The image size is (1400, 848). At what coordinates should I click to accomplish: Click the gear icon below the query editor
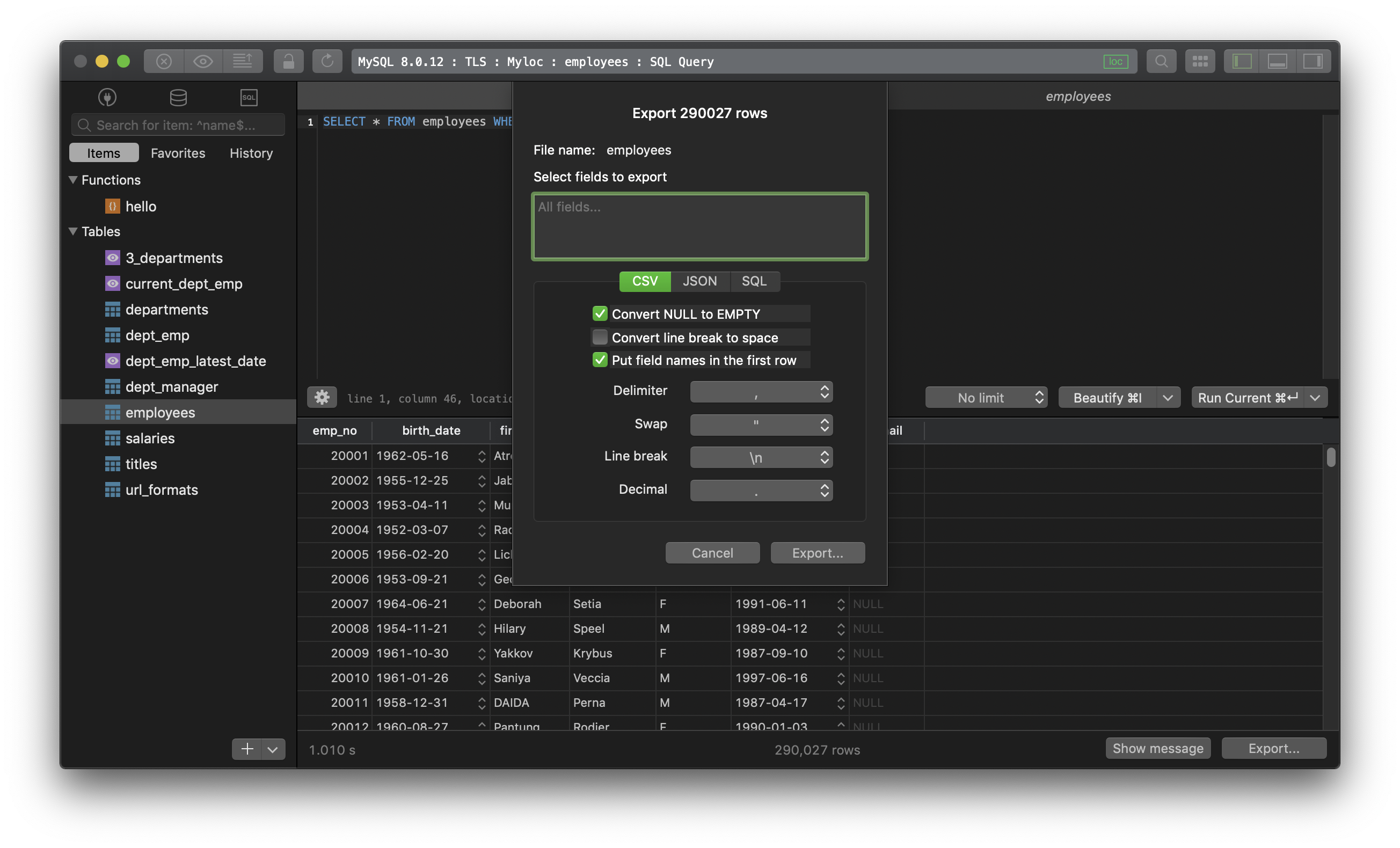tap(322, 397)
